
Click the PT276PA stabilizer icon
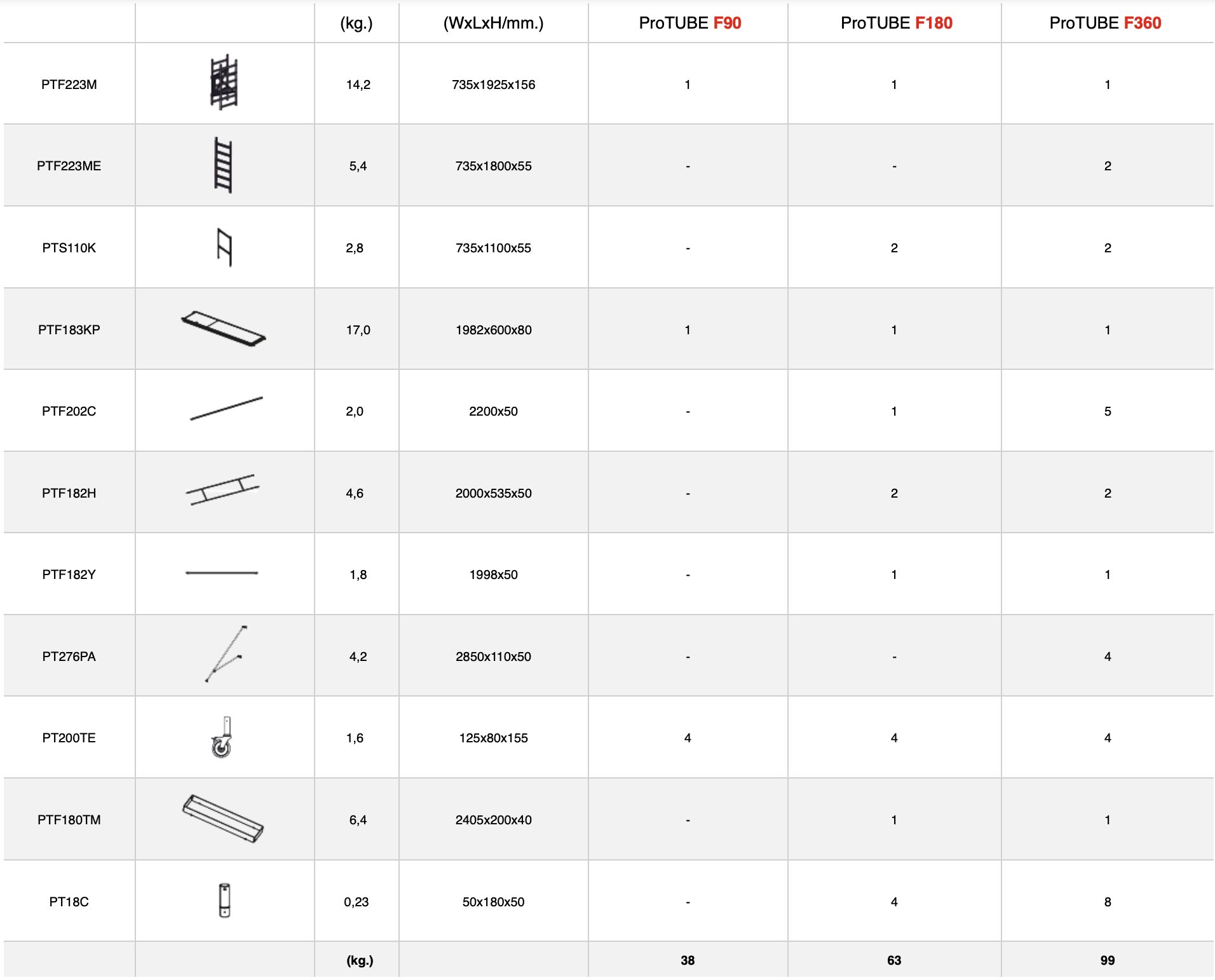[226, 654]
